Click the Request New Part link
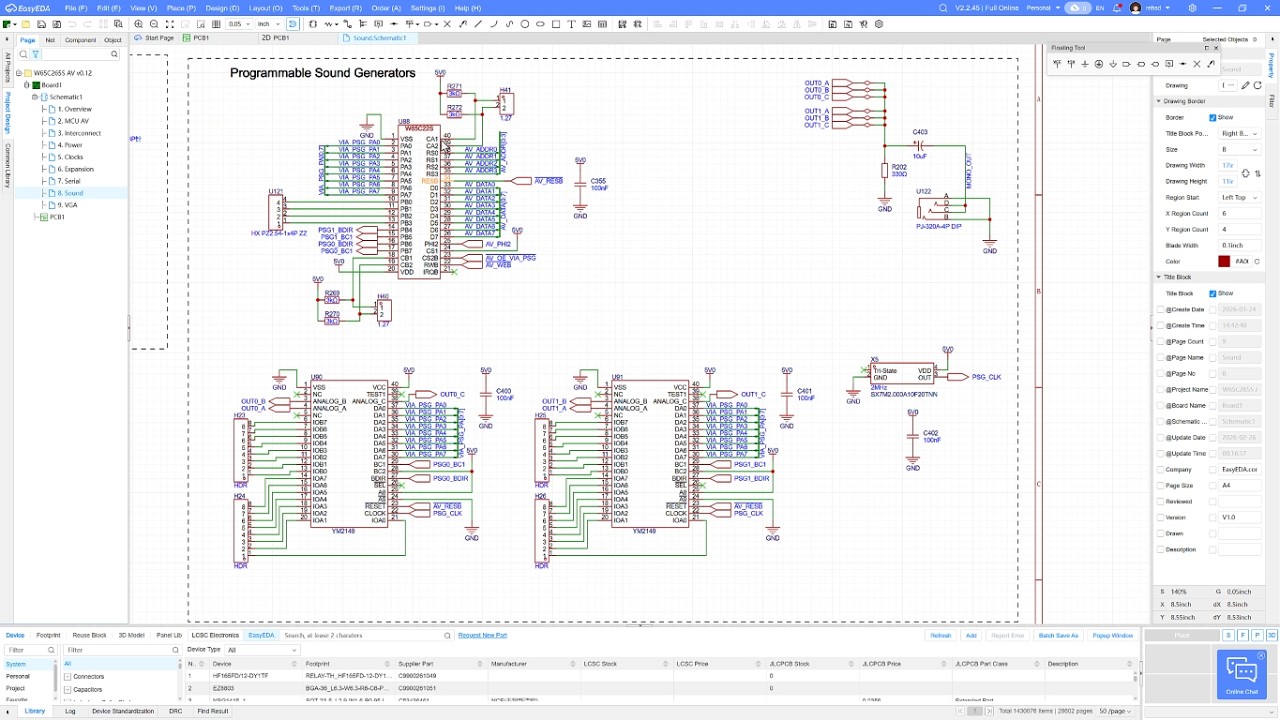 click(x=482, y=635)
